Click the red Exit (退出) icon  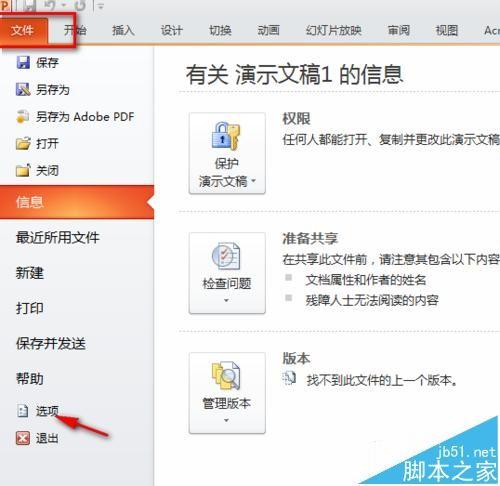coord(23,438)
